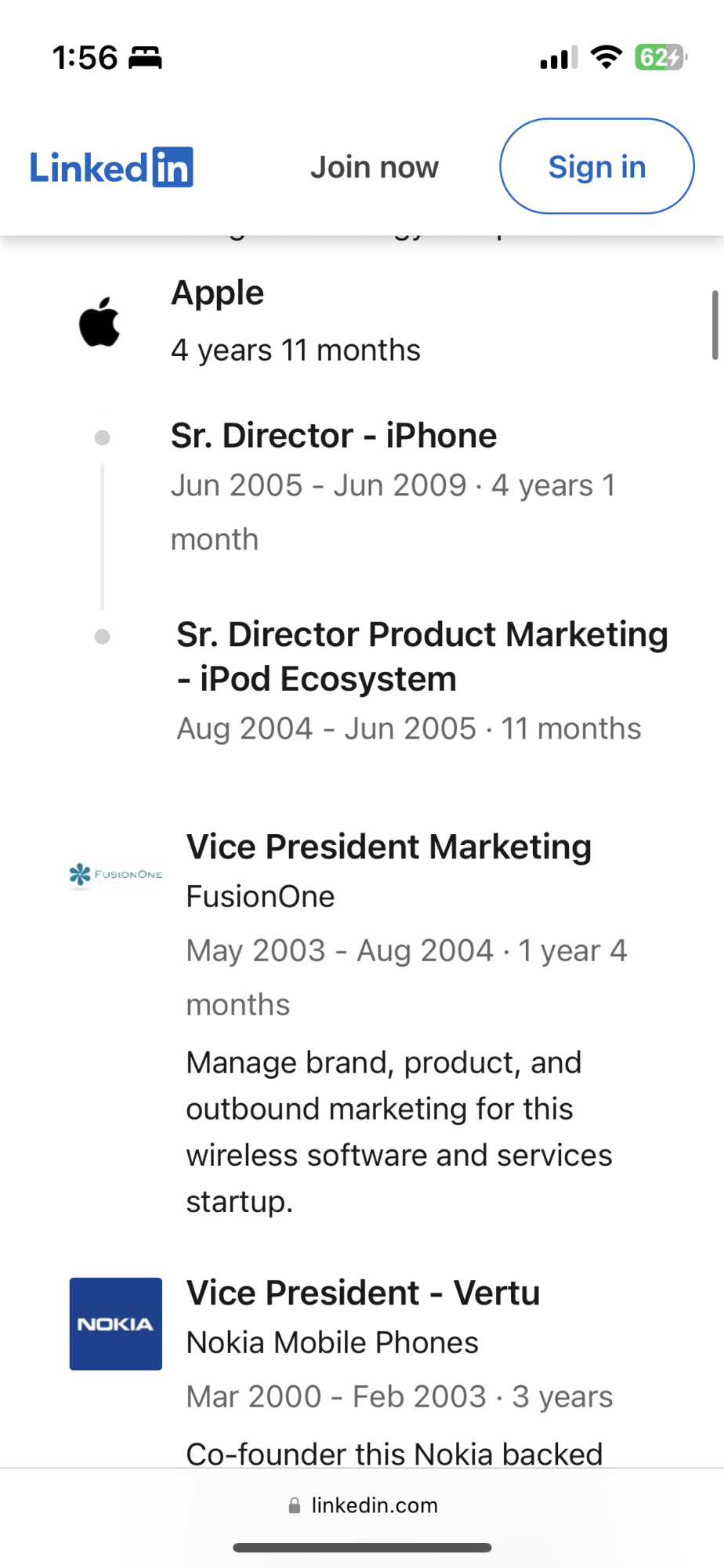This screenshot has height=1568, width=724.
Task: Select the Sr. Director - iPhone position
Action: [x=334, y=436]
